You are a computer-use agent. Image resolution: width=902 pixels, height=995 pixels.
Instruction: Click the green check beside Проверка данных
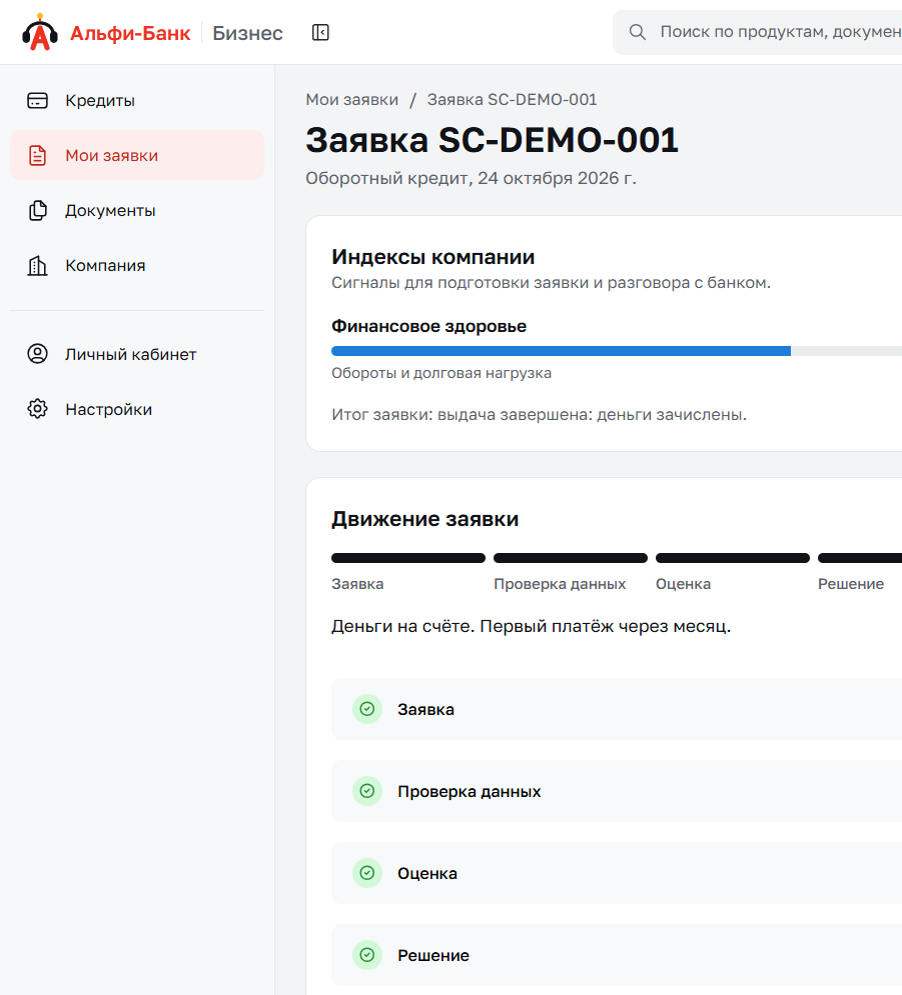[367, 791]
